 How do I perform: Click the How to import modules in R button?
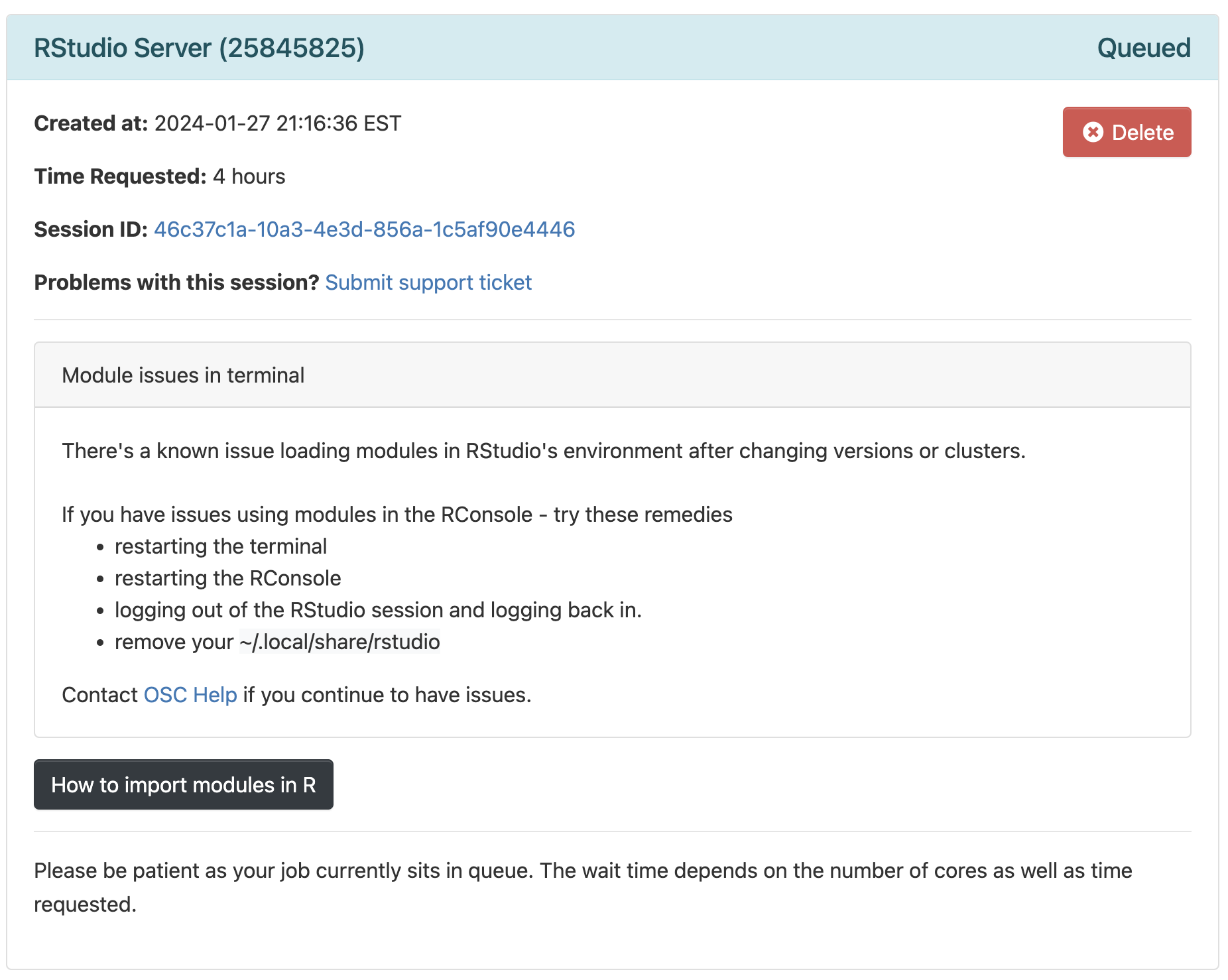pos(184,784)
